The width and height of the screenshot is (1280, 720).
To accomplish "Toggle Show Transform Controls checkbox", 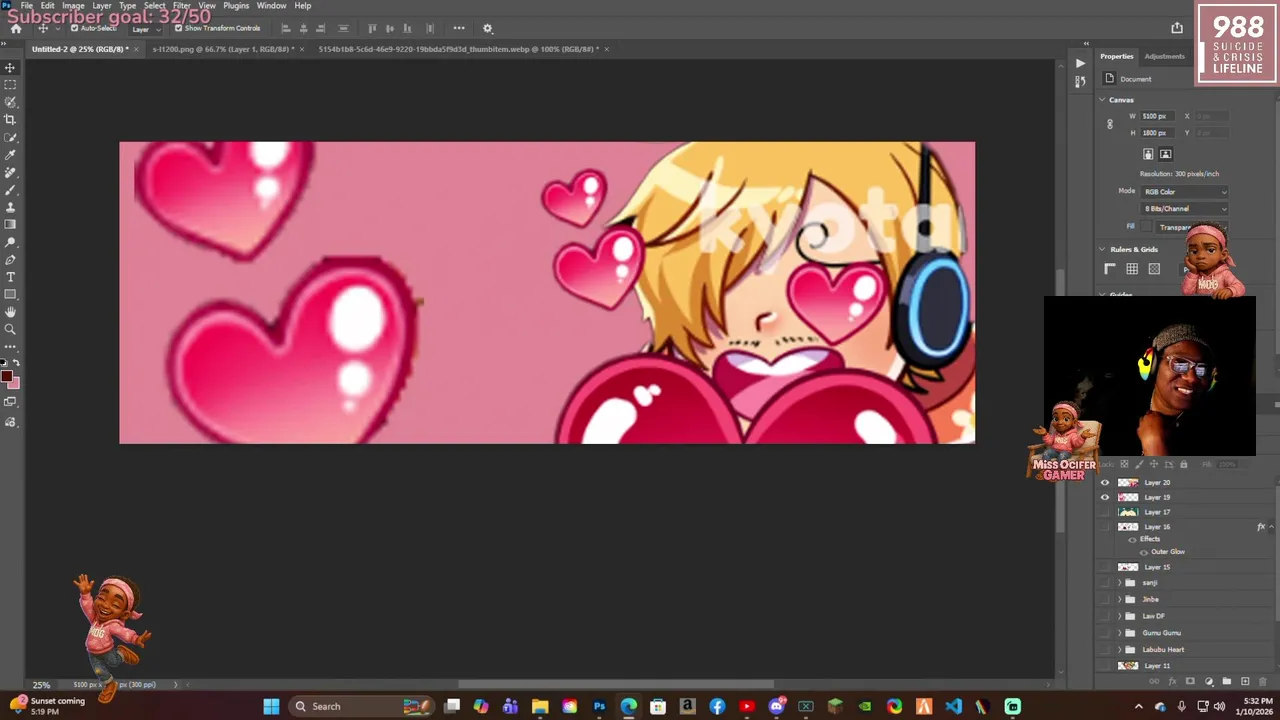I will point(178,28).
